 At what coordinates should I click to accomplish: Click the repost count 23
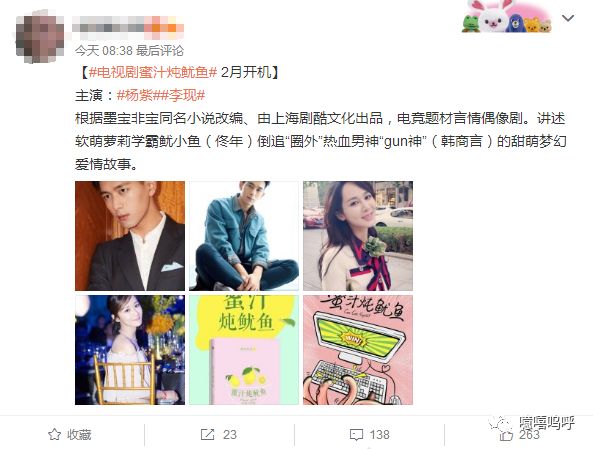coord(230,435)
